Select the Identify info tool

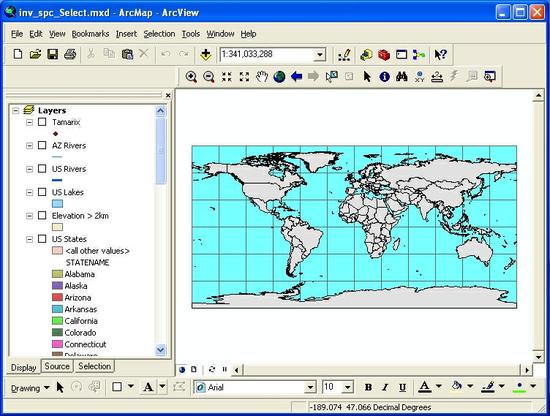pyautogui.click(x=384, y=76)
